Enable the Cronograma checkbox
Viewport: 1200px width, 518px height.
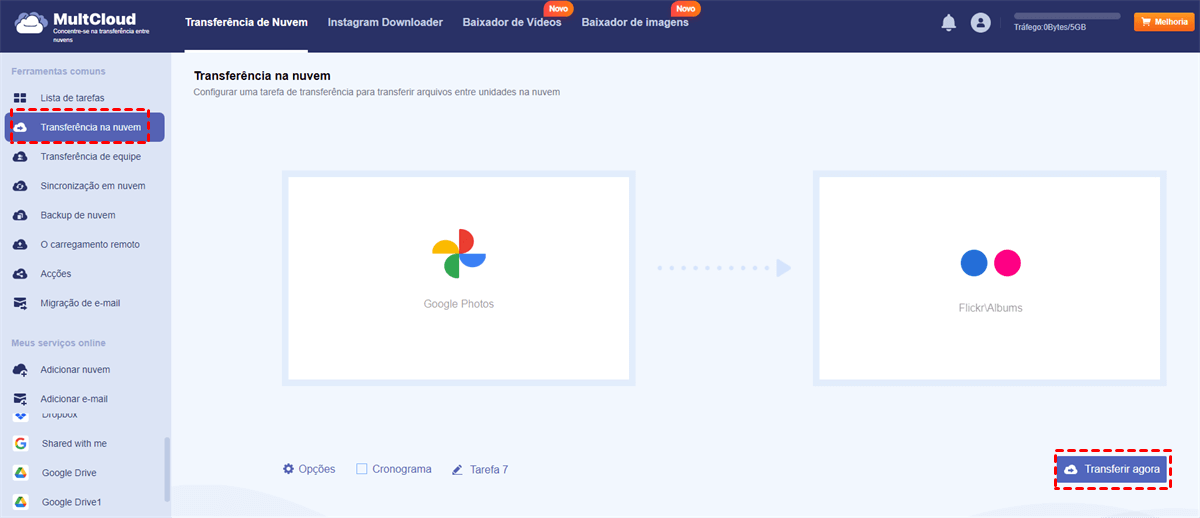(x=362, y=469)
